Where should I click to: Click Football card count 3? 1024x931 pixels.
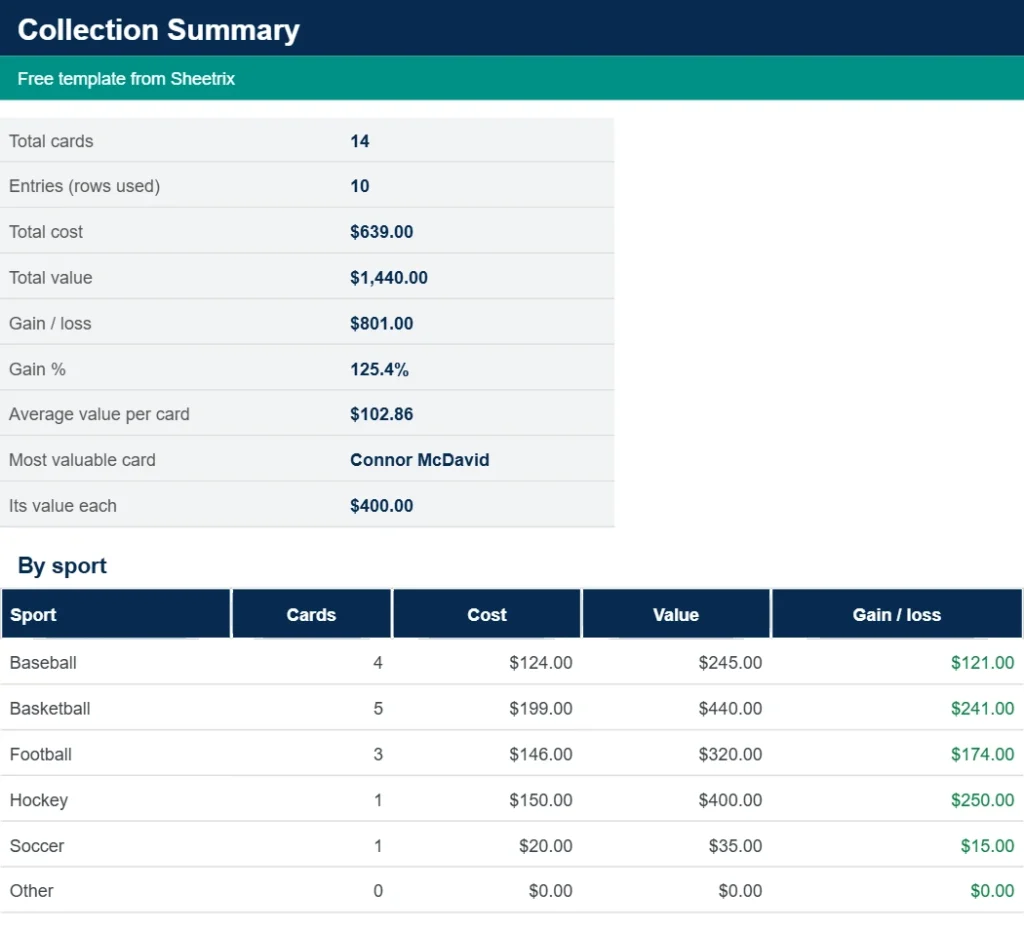click(x=377, y=754)
